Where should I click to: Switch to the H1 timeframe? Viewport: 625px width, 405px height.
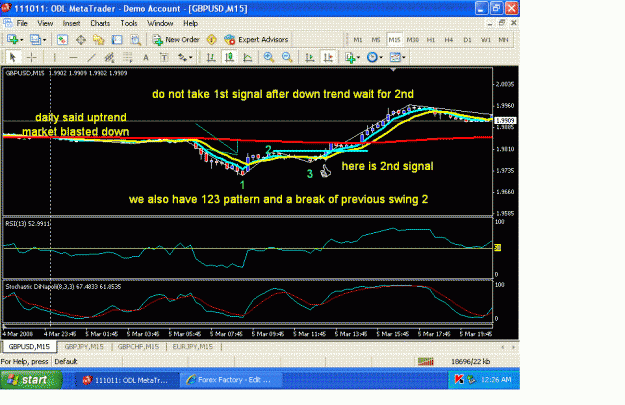pos(431,40)
